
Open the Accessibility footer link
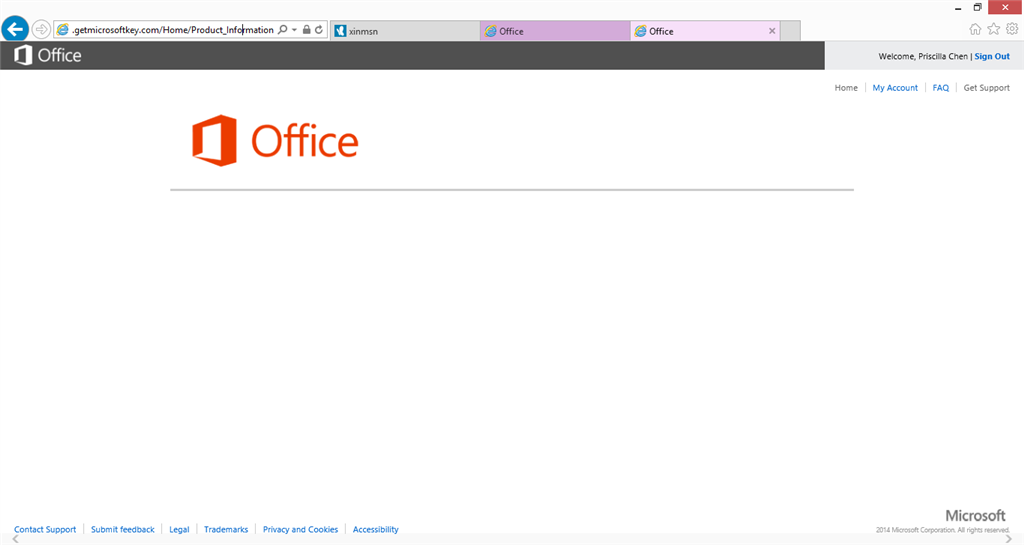(376, 529)
